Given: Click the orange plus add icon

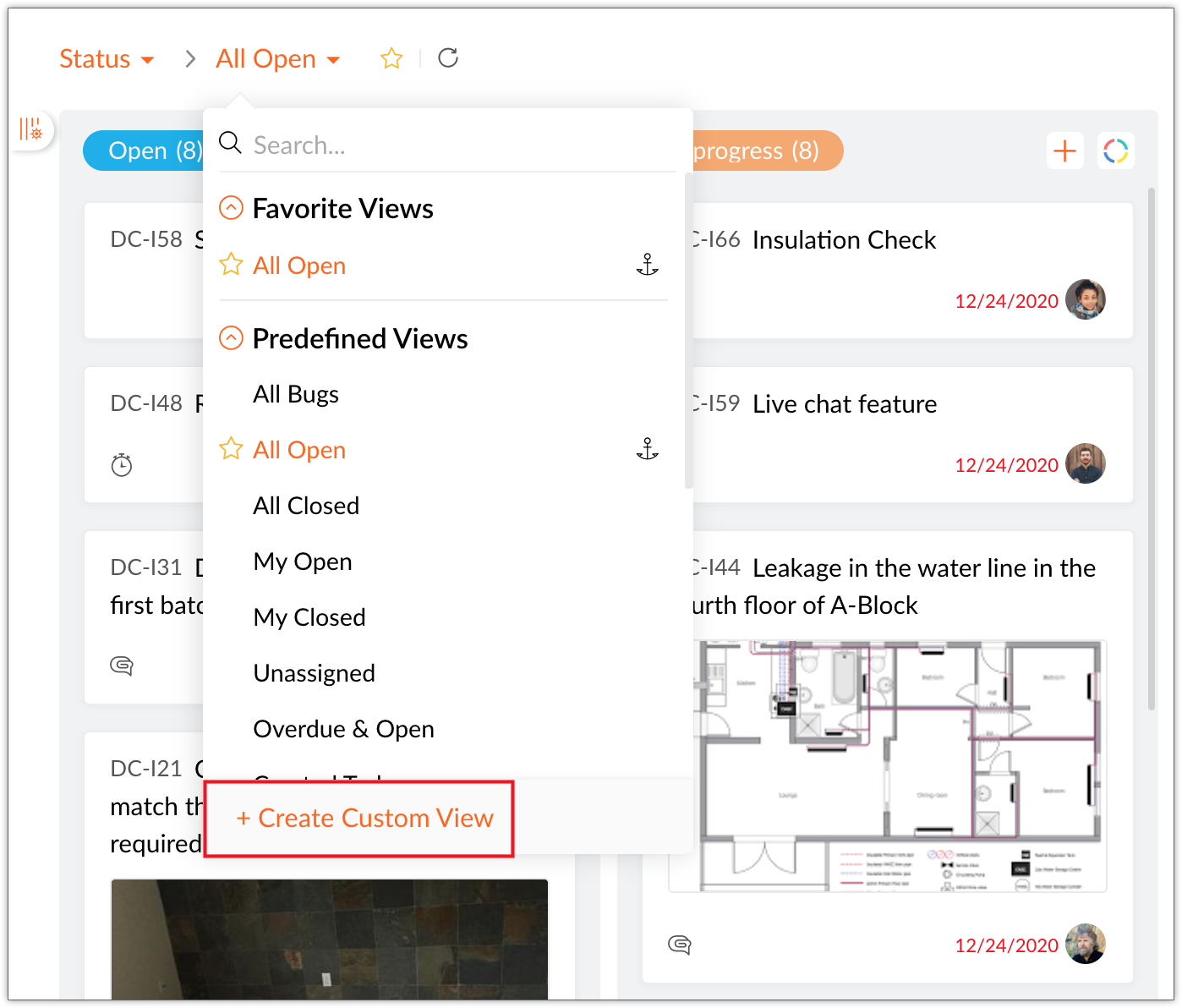Looking at the screenshot, I should click(x=1064, y=151).
